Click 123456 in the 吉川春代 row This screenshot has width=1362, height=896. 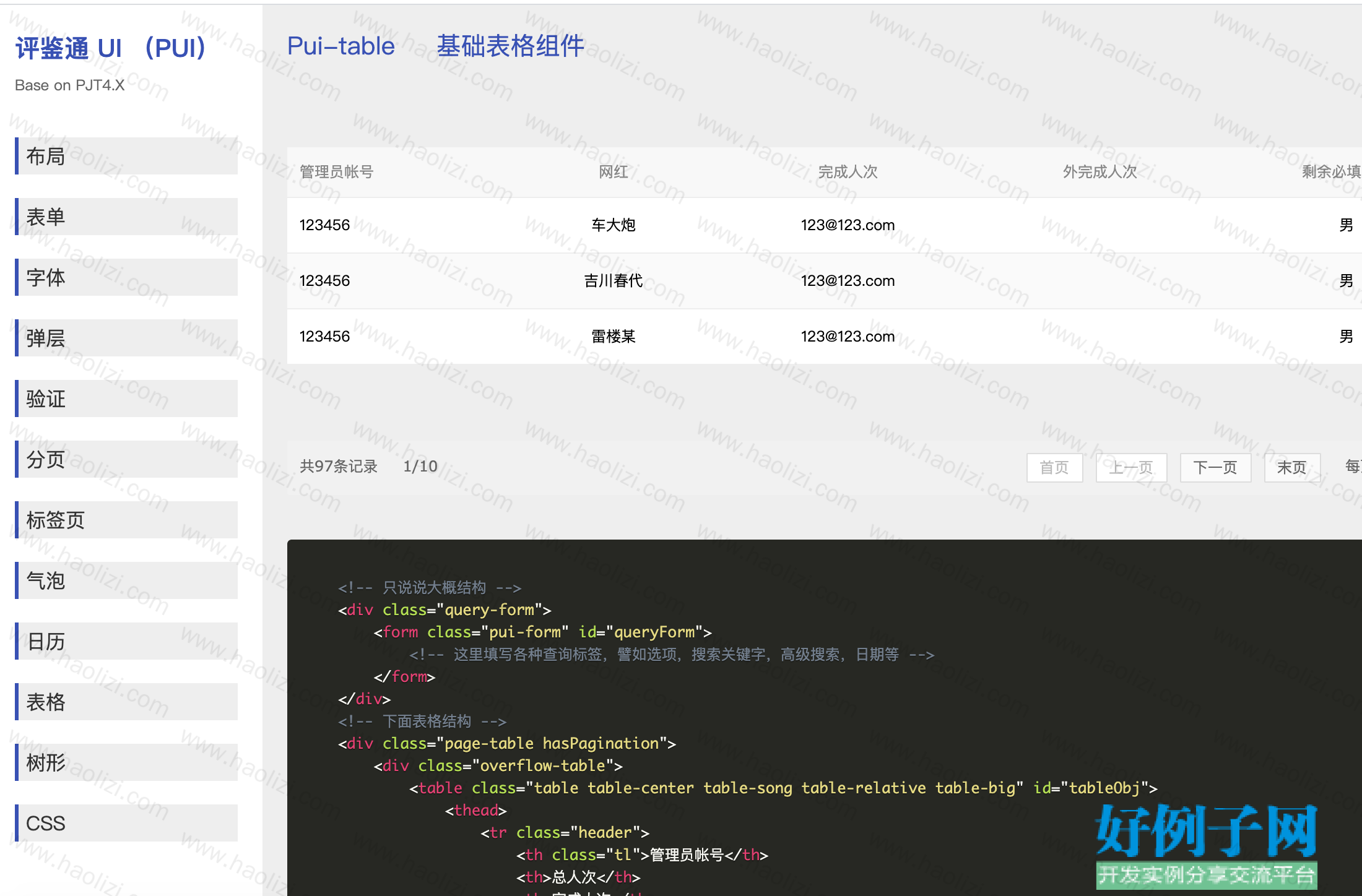coord(324,280)
